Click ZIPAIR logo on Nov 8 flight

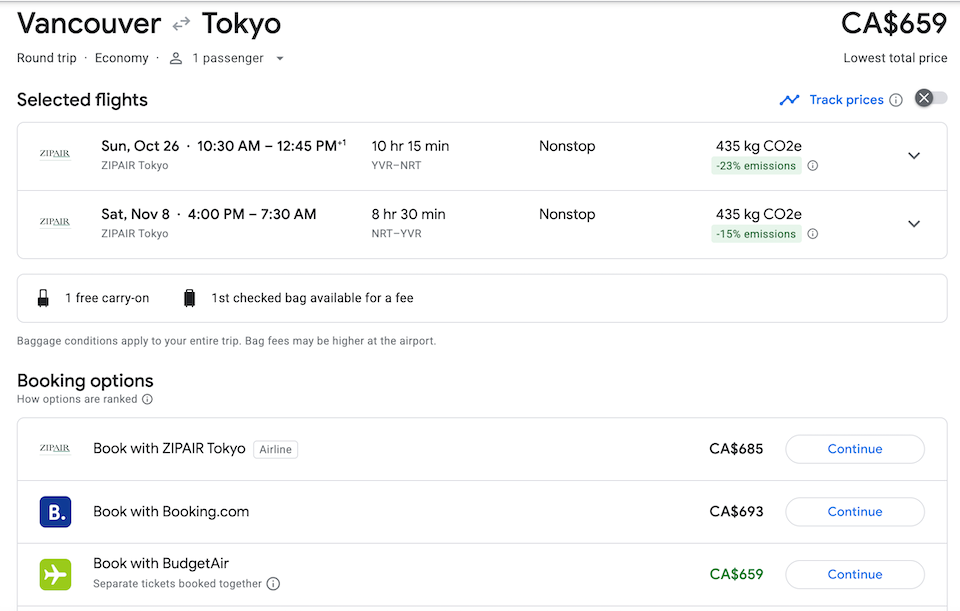point(55,222)
